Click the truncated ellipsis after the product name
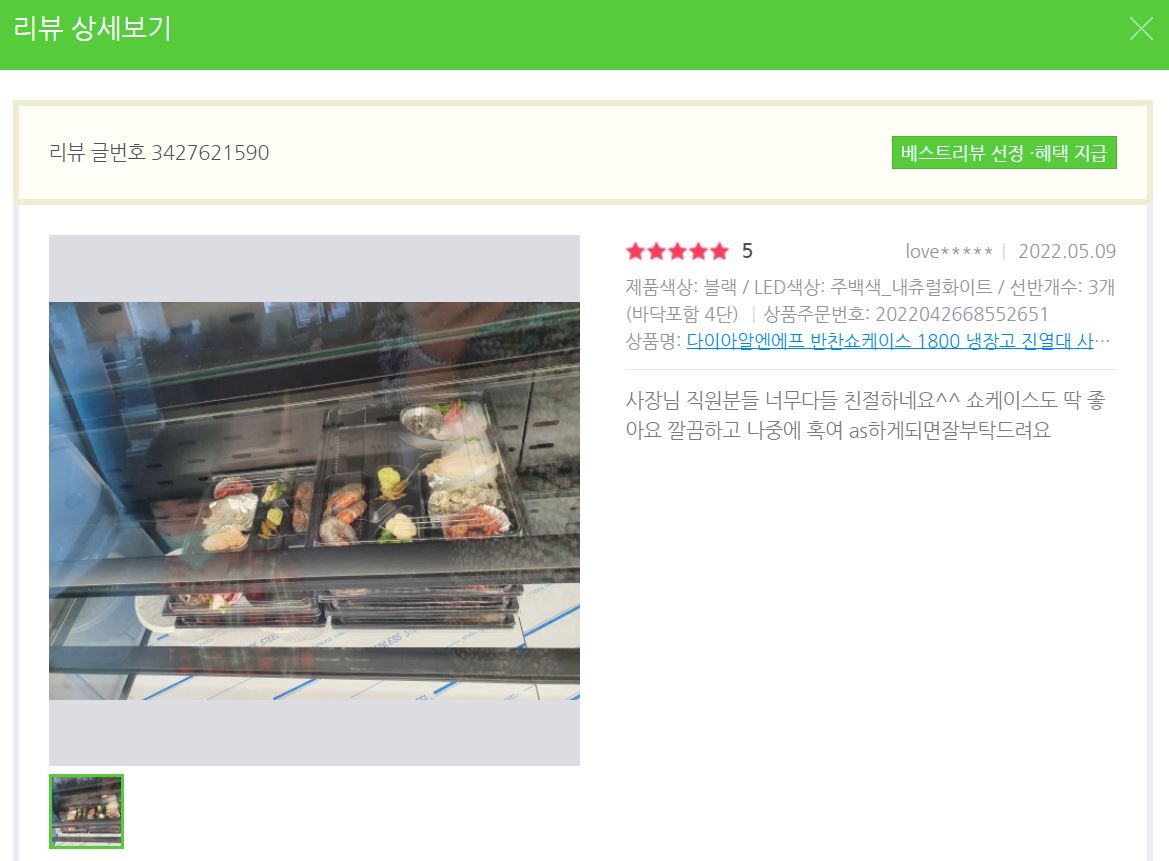The width and height of the screenshot is (1169, 861). click(1103, 342)
